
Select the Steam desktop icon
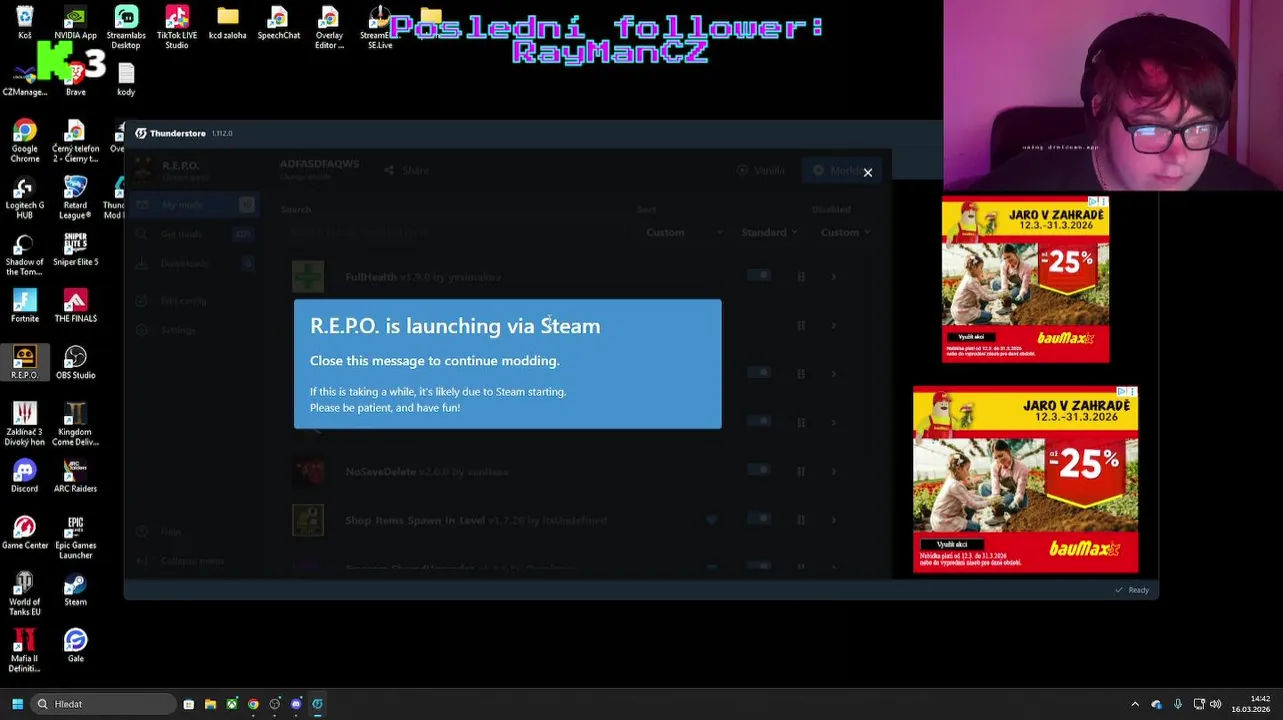tap(75, 589)
